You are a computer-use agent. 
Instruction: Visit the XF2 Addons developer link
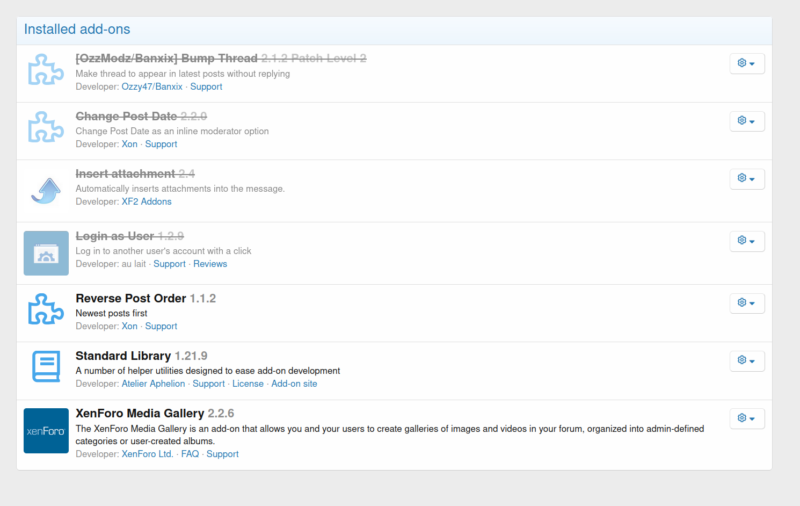pyautogui.click(x=146, y=201)
